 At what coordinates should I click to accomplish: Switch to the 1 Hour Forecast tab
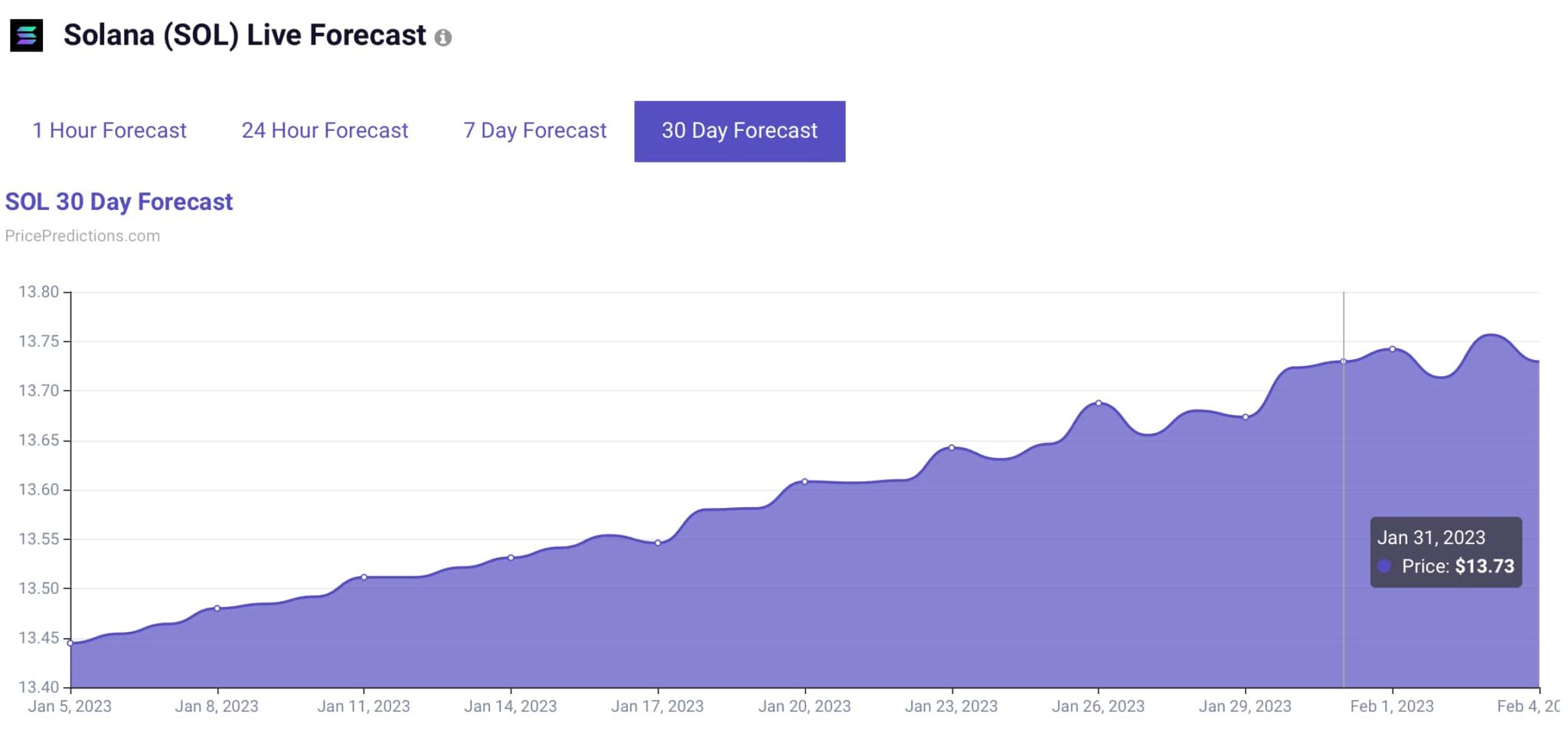coord(109,130)
